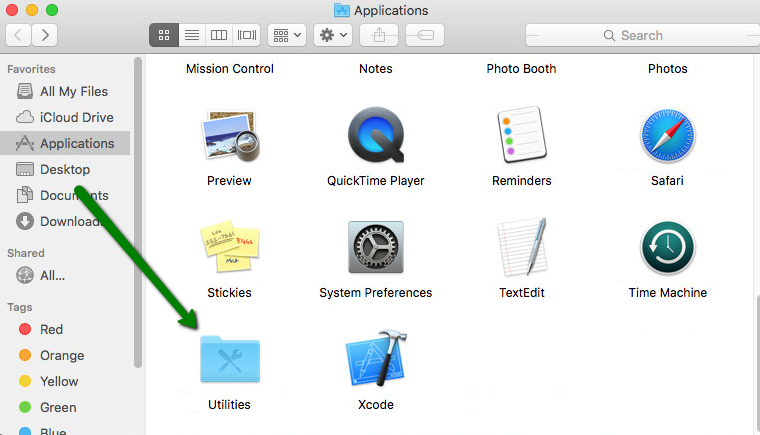Open the Utilities folder
760x435 pixels.
coord(230,359)
